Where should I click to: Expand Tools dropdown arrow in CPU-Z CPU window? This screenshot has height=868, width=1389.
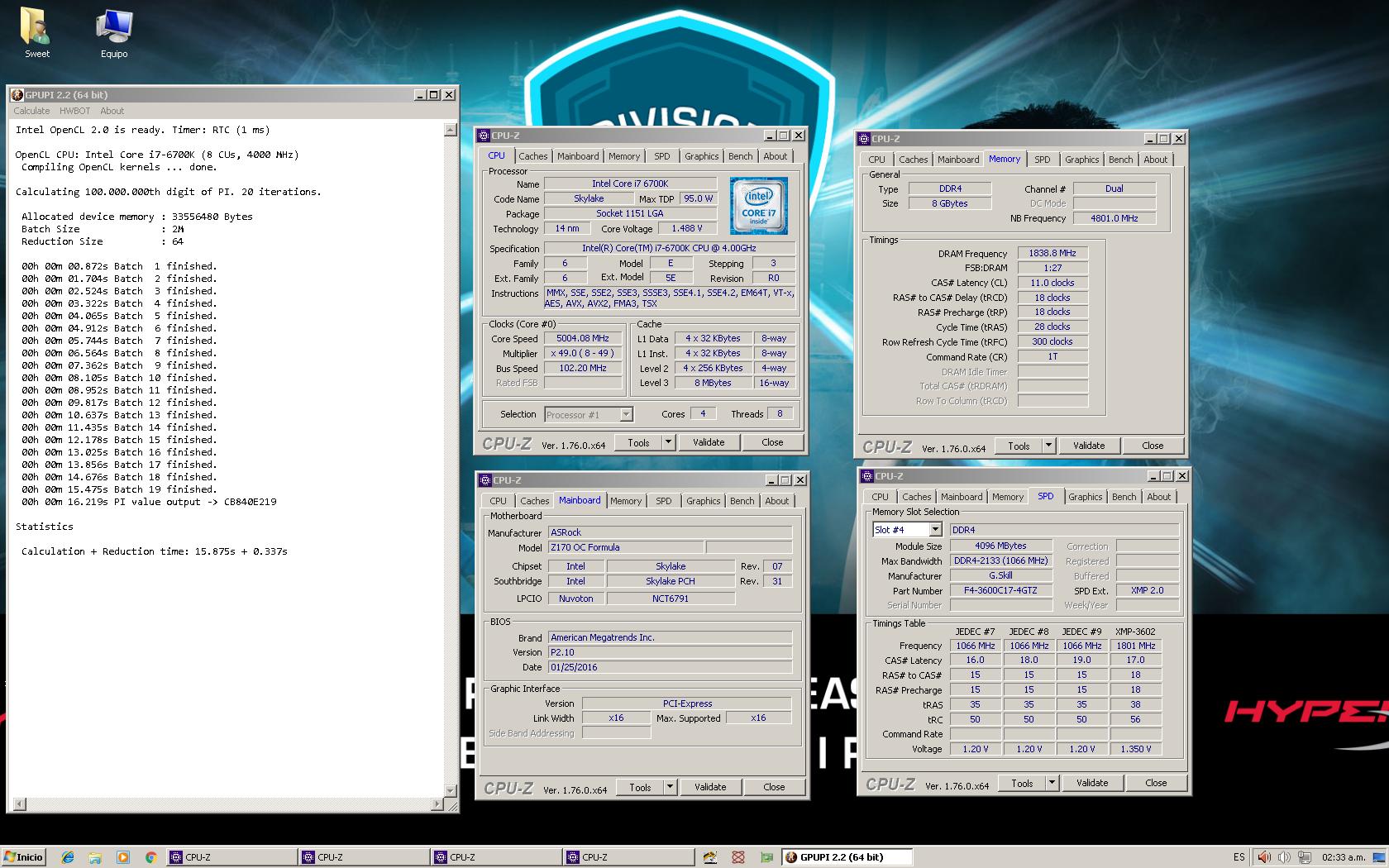click(x=668, y=442)
